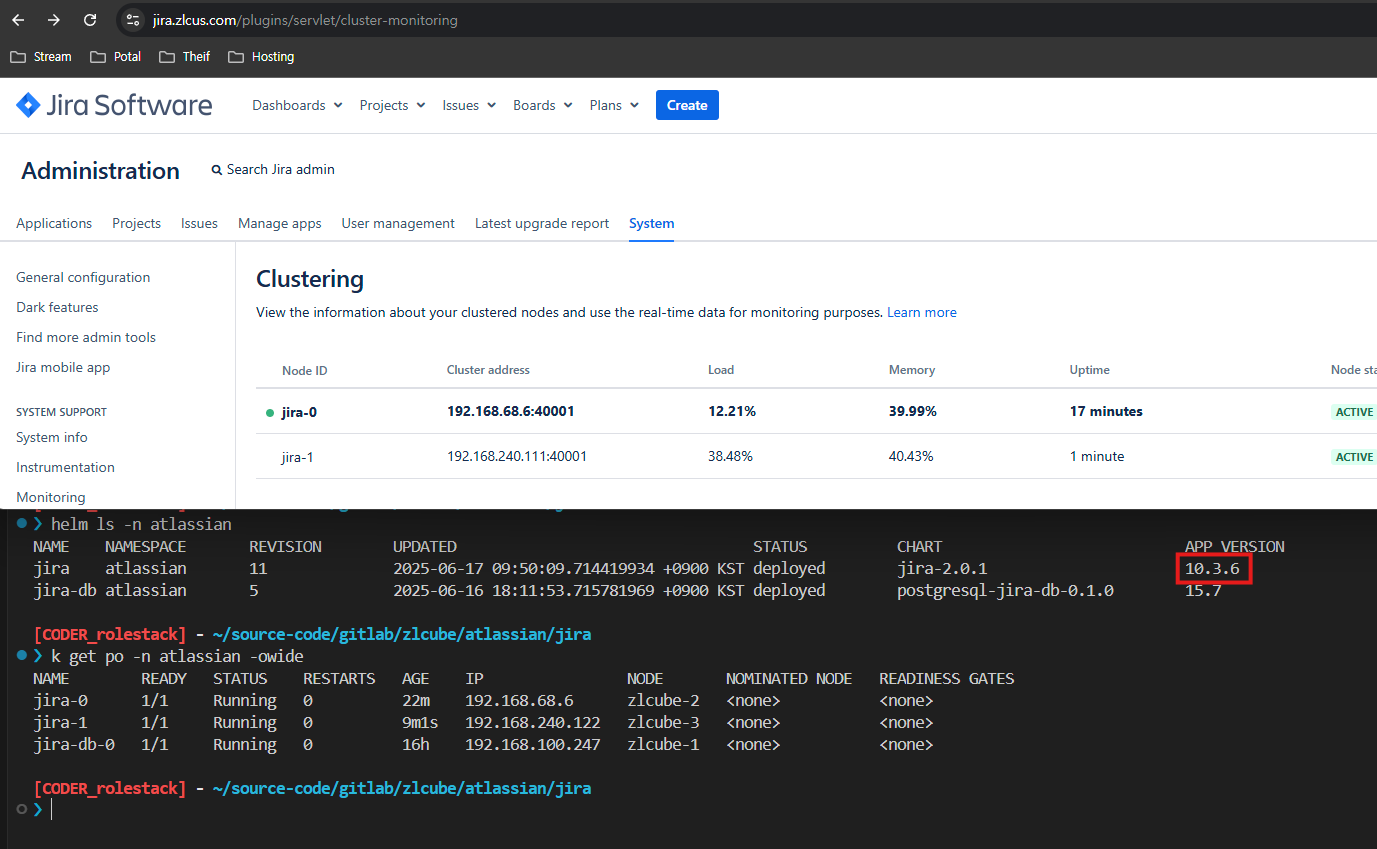The height and width of the screenshot is (849, 1377).
Task: Open the Boards dropdown menu
Action: tap(542, 105)
